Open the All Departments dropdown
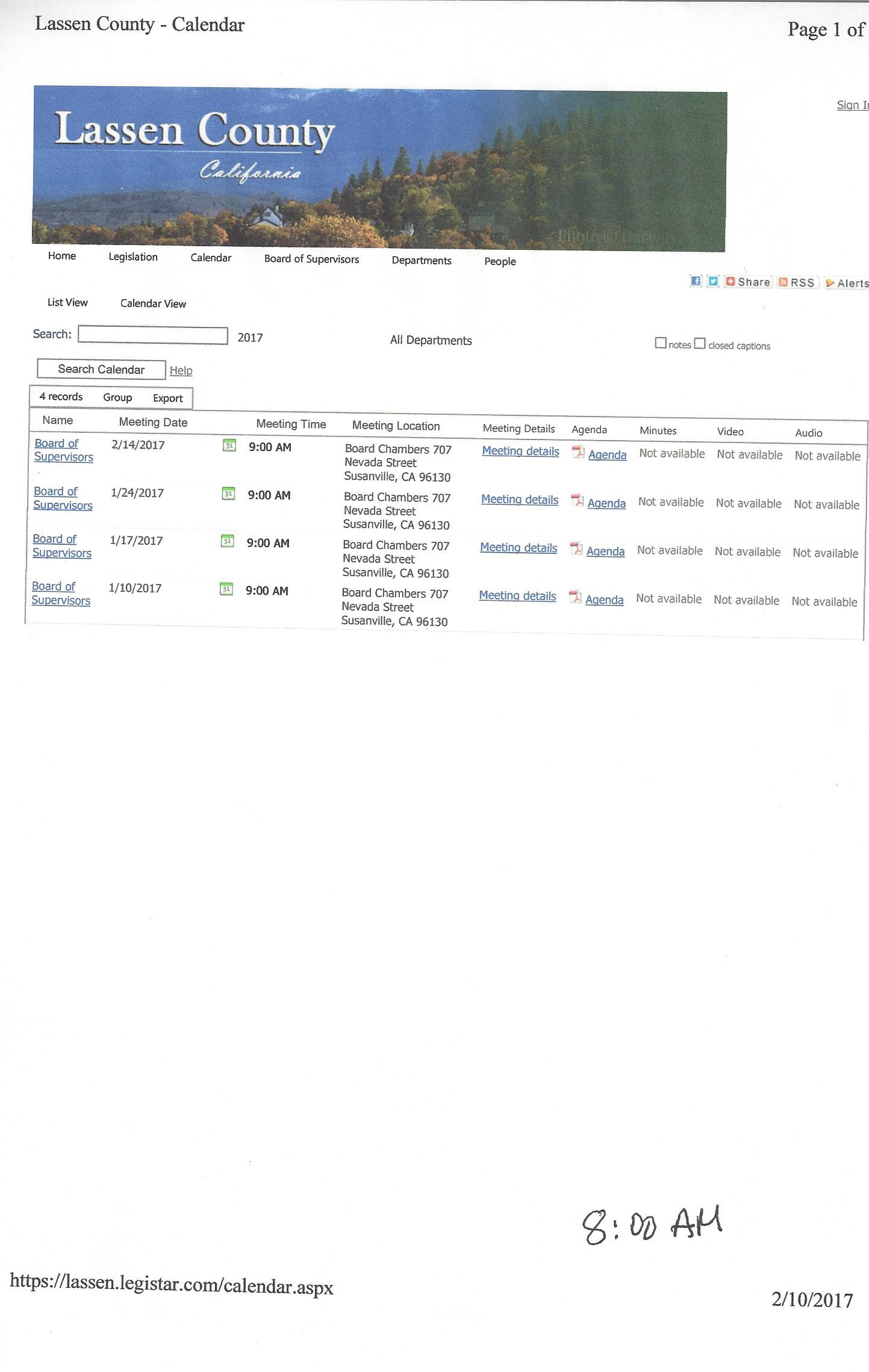Screen dimensions: 869x1372 coord(431,340)
